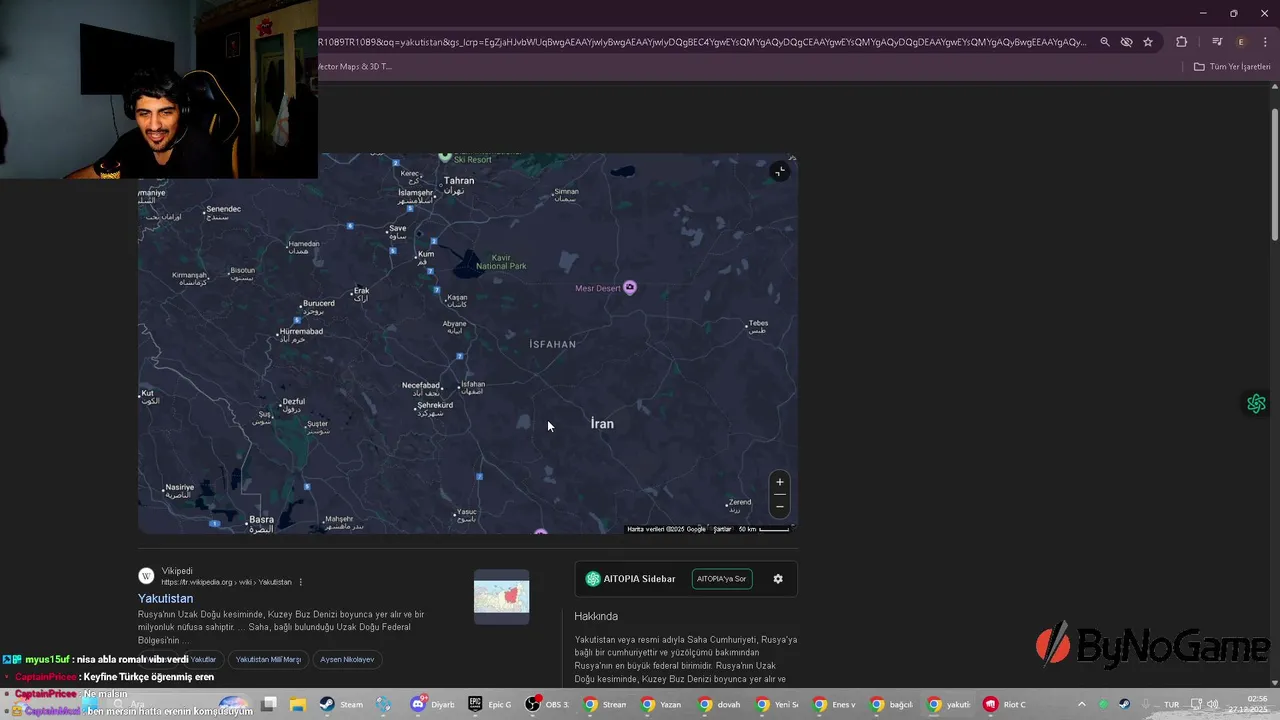
Task: Click the browser address bar URL
Action: coord(702,42)
